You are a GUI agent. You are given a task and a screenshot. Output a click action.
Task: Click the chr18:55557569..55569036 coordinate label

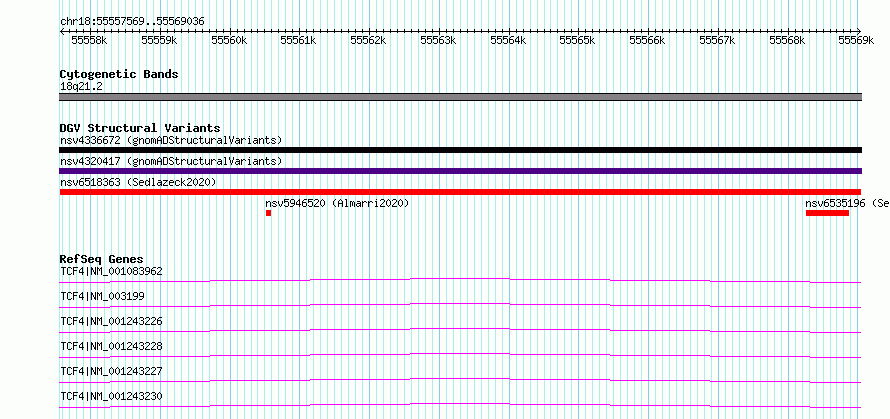pyautogui.click(x=132, y=22)
